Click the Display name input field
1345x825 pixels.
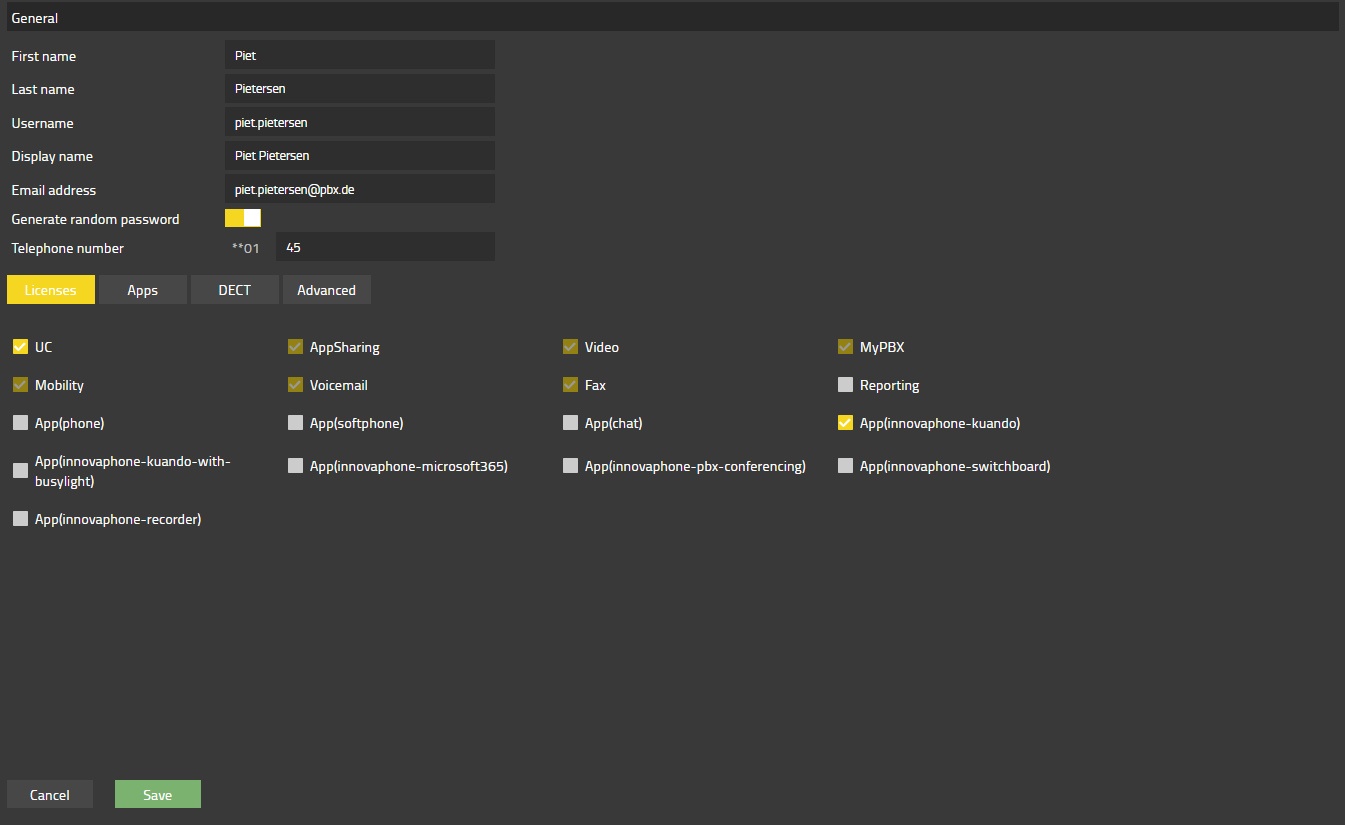pyautogui.click(x=360, y=155)
